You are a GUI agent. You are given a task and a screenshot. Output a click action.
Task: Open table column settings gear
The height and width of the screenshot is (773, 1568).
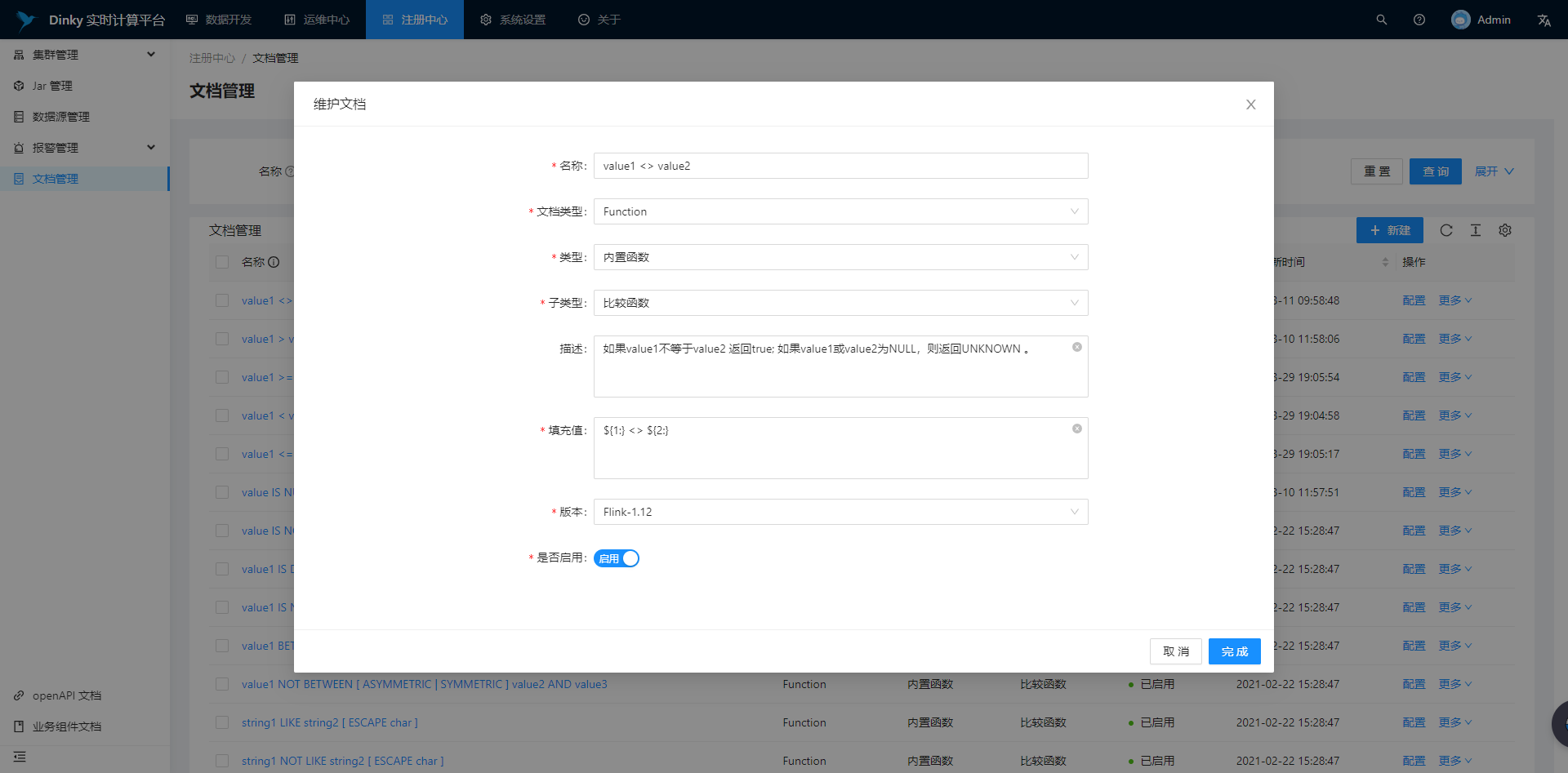[x=1505, y=230]
